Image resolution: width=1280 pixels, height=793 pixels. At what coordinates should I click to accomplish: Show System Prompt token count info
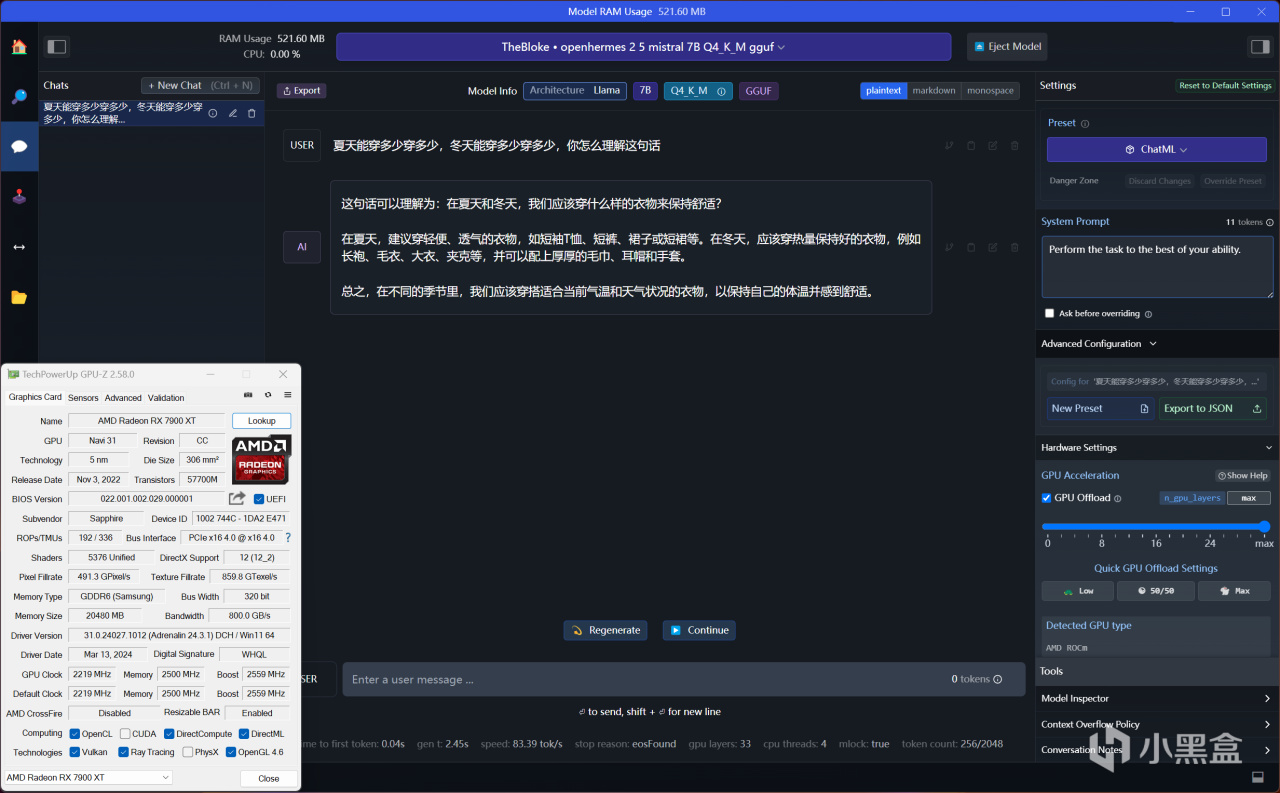(x=1270, y=222)
